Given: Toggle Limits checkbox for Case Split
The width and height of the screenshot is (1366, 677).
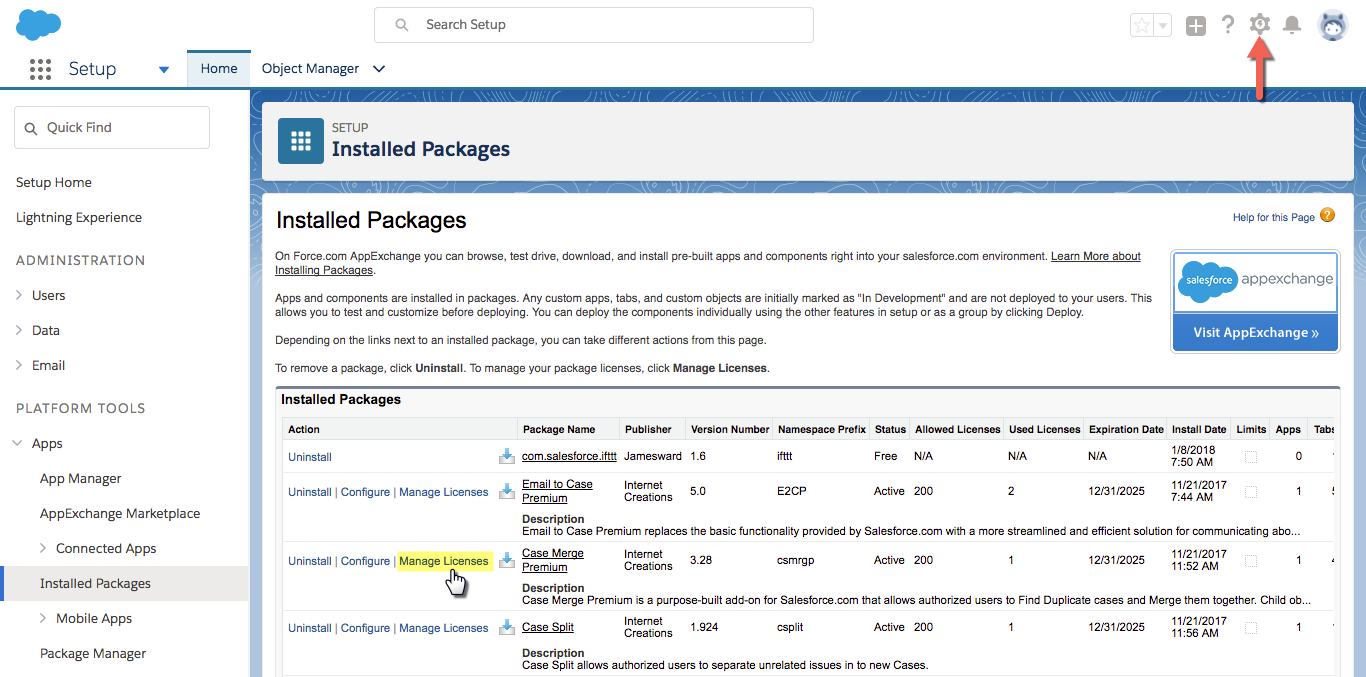Looking at the screenshot, I should click(1251, 627).
